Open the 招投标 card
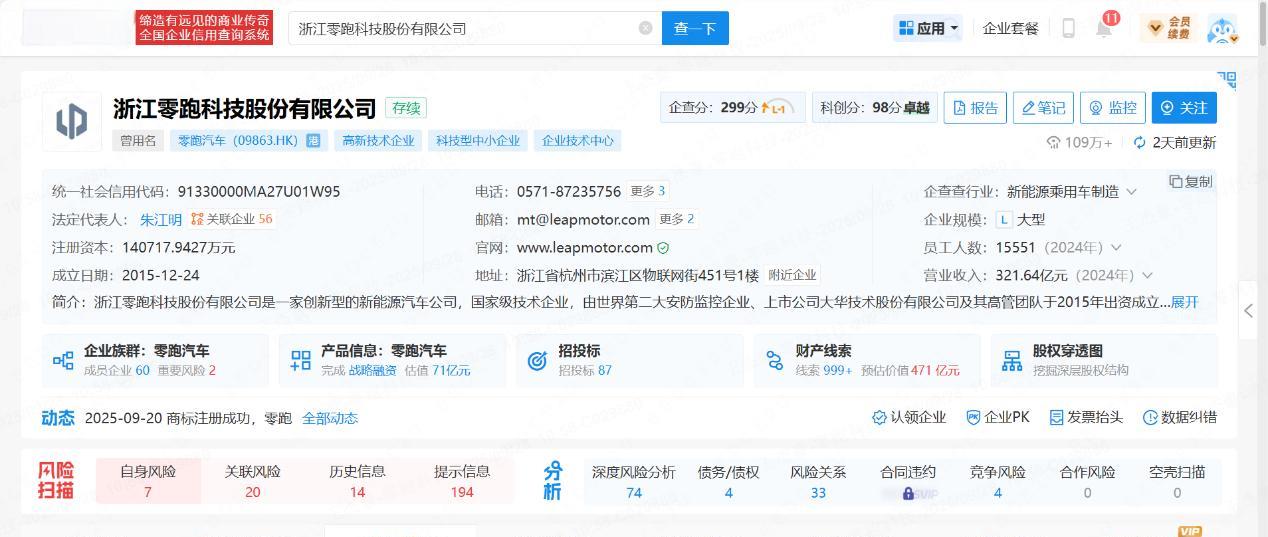Screen dimensions: 1268x537 coord(630,360)
